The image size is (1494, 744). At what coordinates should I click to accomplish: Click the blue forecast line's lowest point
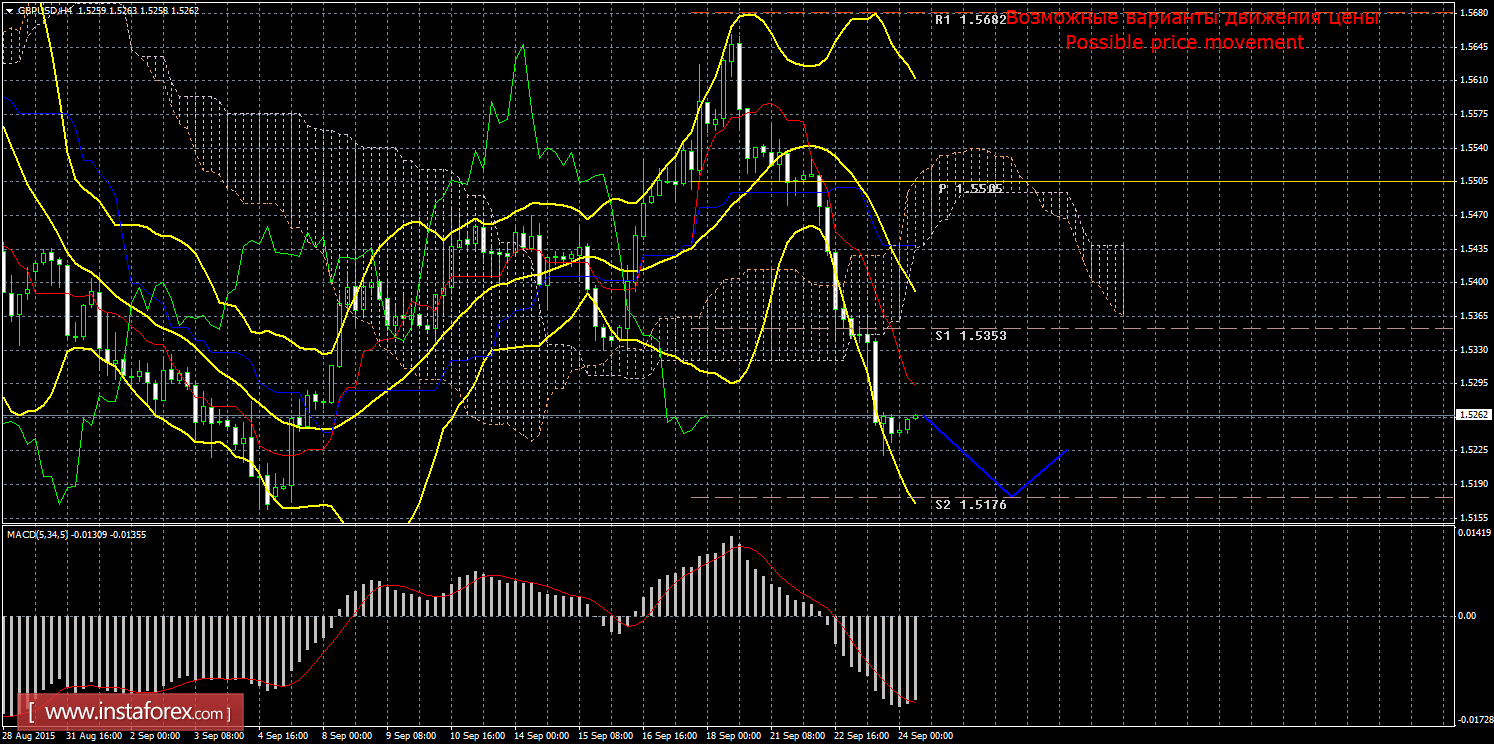[x=1013, y=495]
